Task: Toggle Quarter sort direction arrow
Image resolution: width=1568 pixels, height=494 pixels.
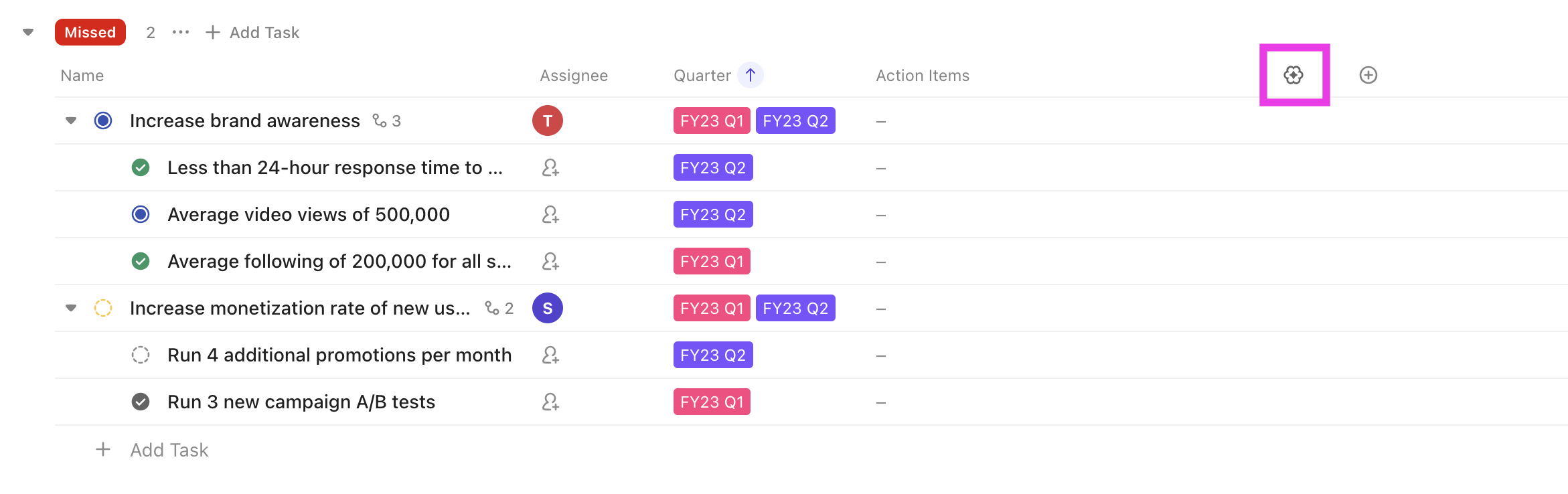Action: coord(751,75)
